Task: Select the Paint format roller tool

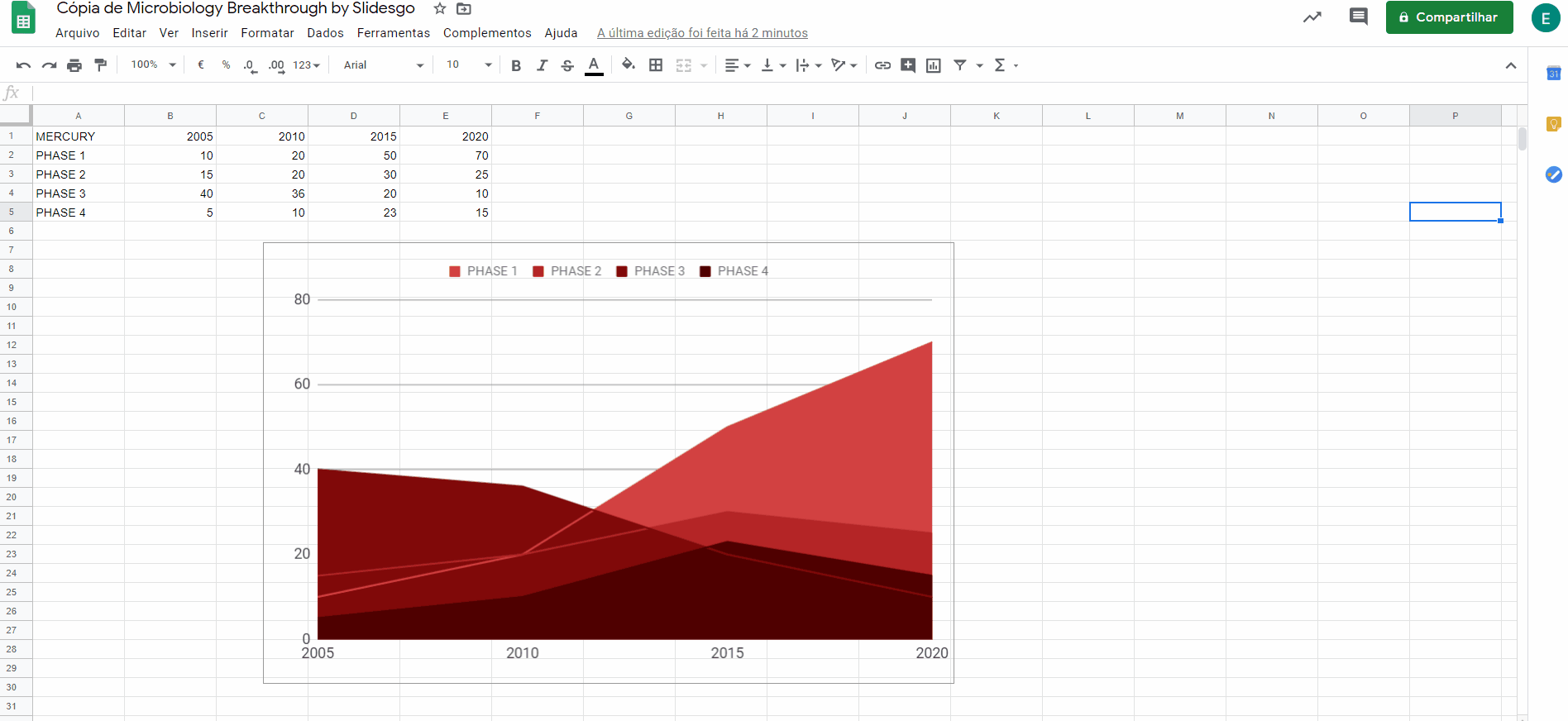Action: 101,65
